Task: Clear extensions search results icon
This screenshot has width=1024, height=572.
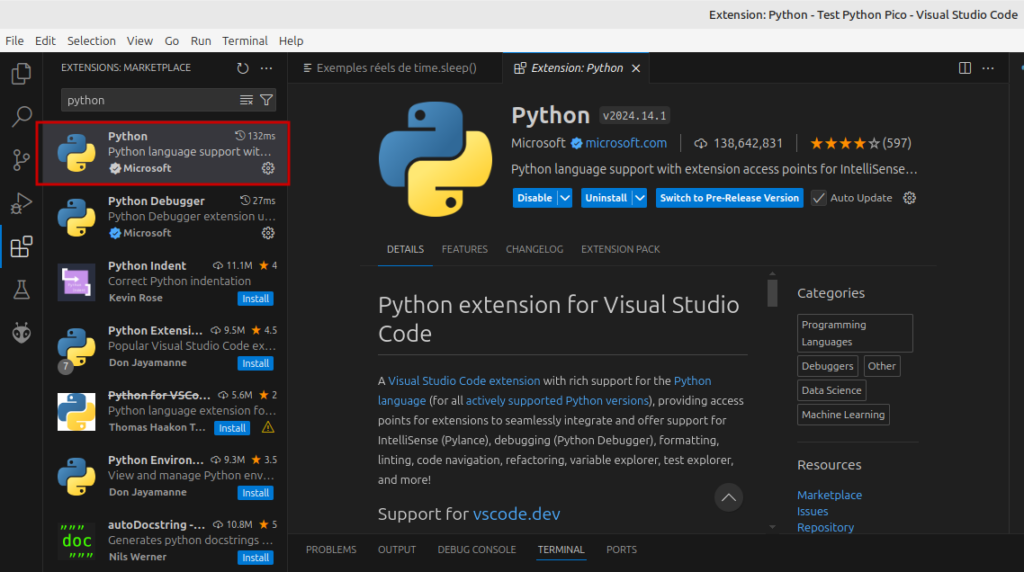Action: click(246, 100)
